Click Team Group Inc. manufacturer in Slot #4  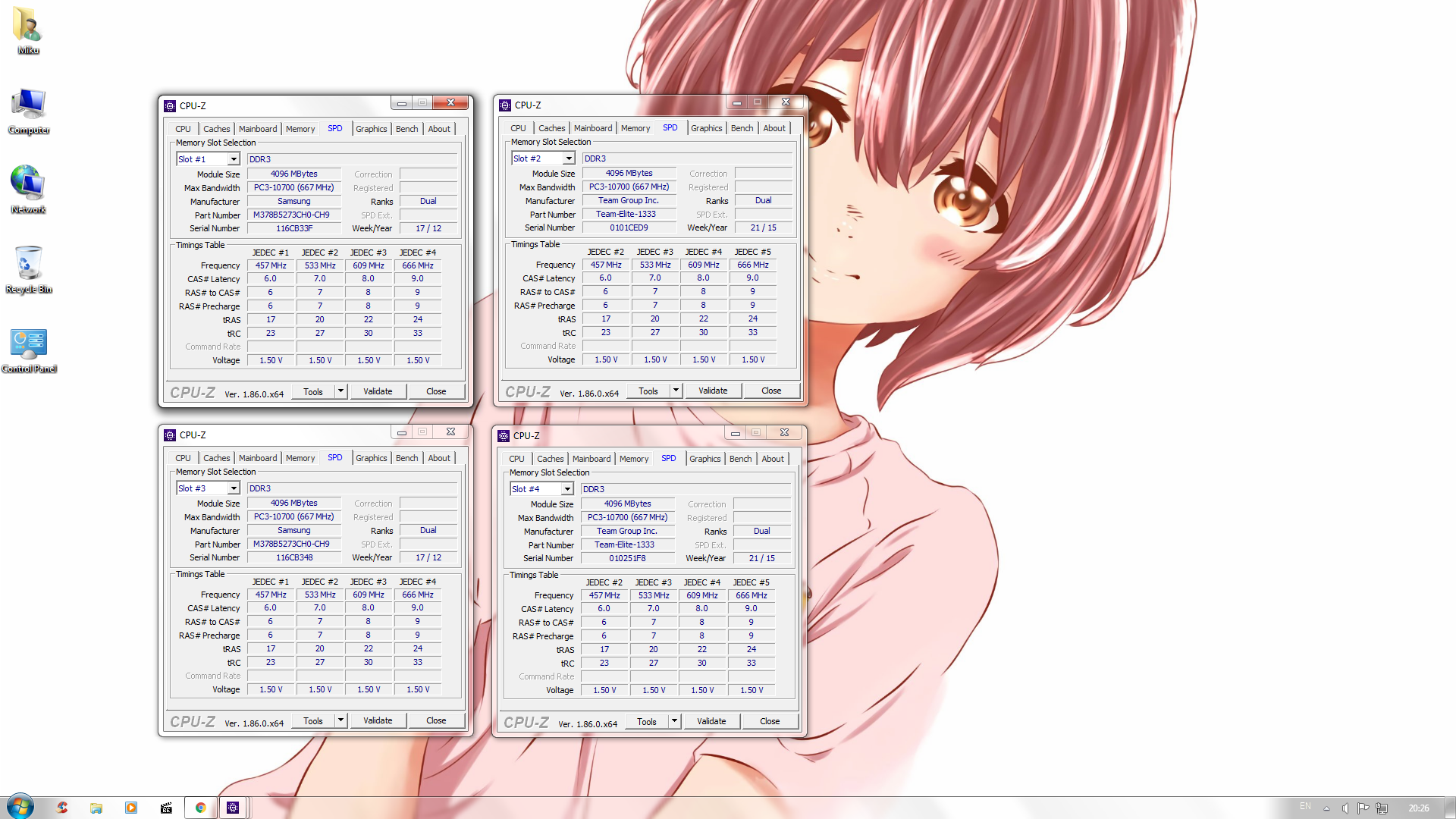coord(627,531)
